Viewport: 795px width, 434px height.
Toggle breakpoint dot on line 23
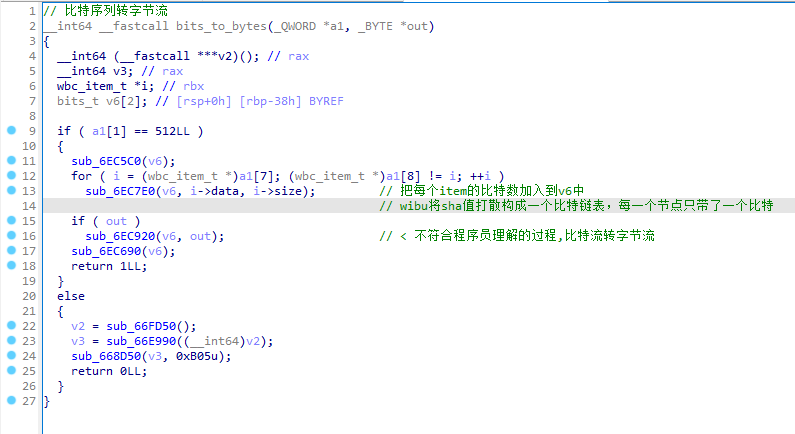(x=11, y=340)
